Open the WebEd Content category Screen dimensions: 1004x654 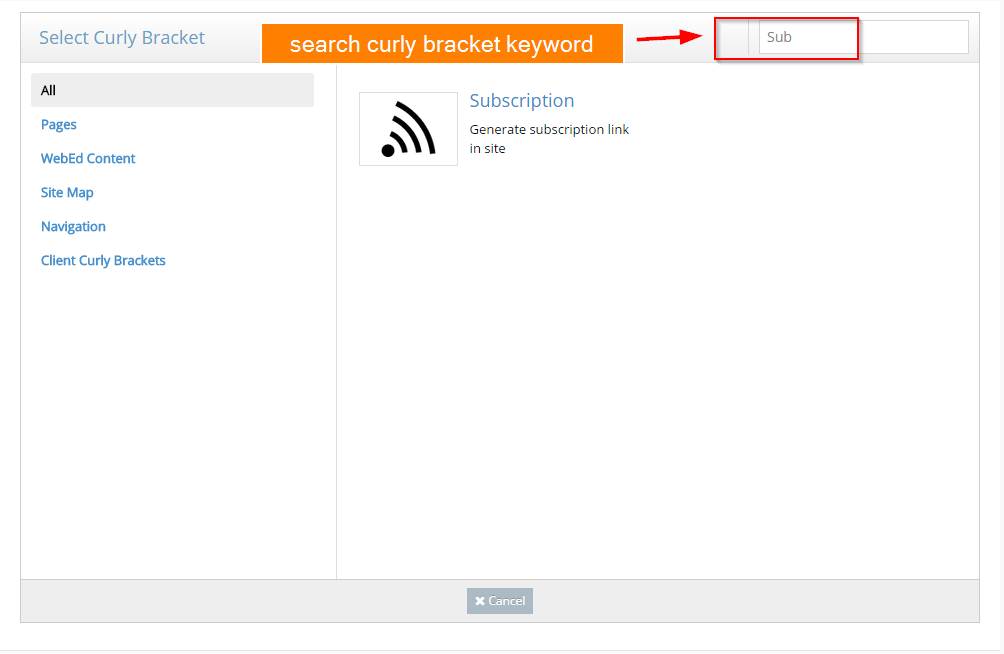[88, 159]
